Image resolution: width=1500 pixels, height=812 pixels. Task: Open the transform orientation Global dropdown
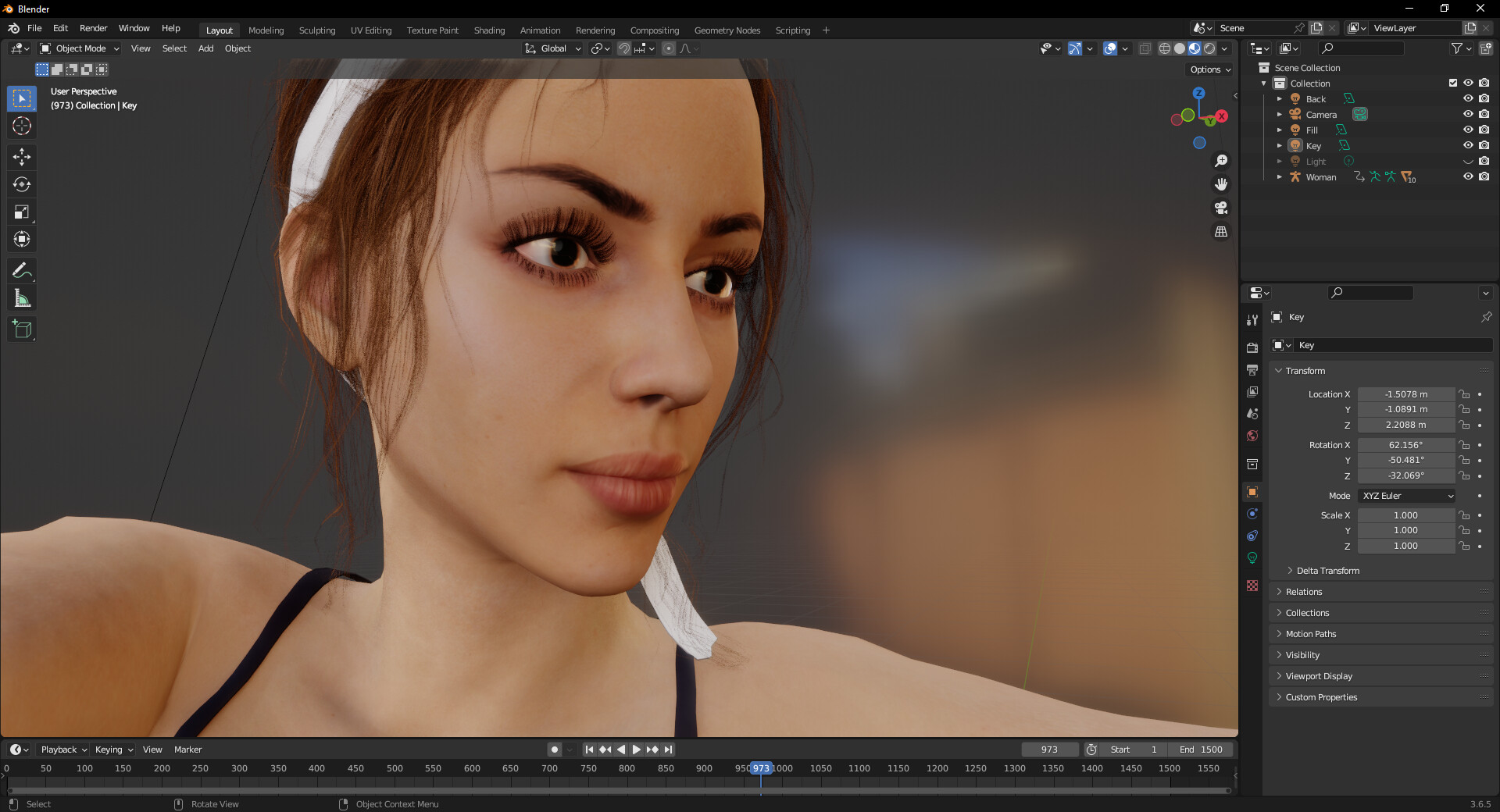[x=552, y=48]
